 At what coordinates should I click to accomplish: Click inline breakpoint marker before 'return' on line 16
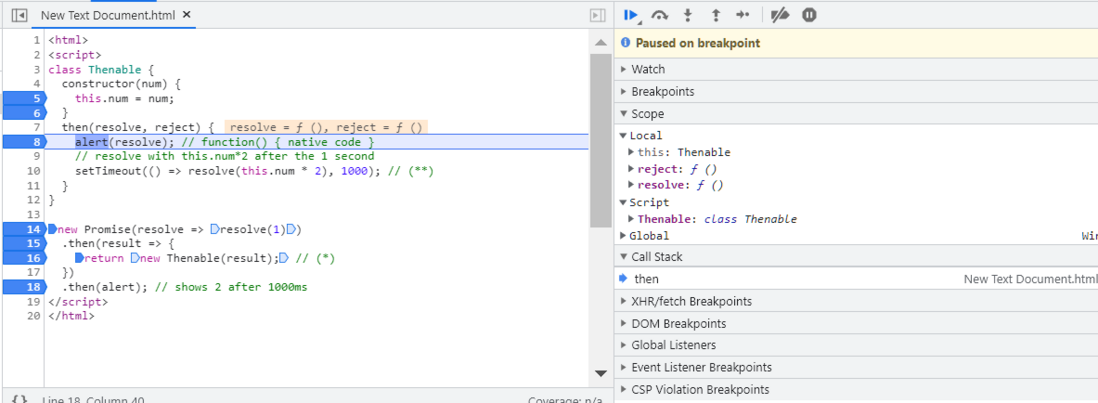[x=79, y=258]
